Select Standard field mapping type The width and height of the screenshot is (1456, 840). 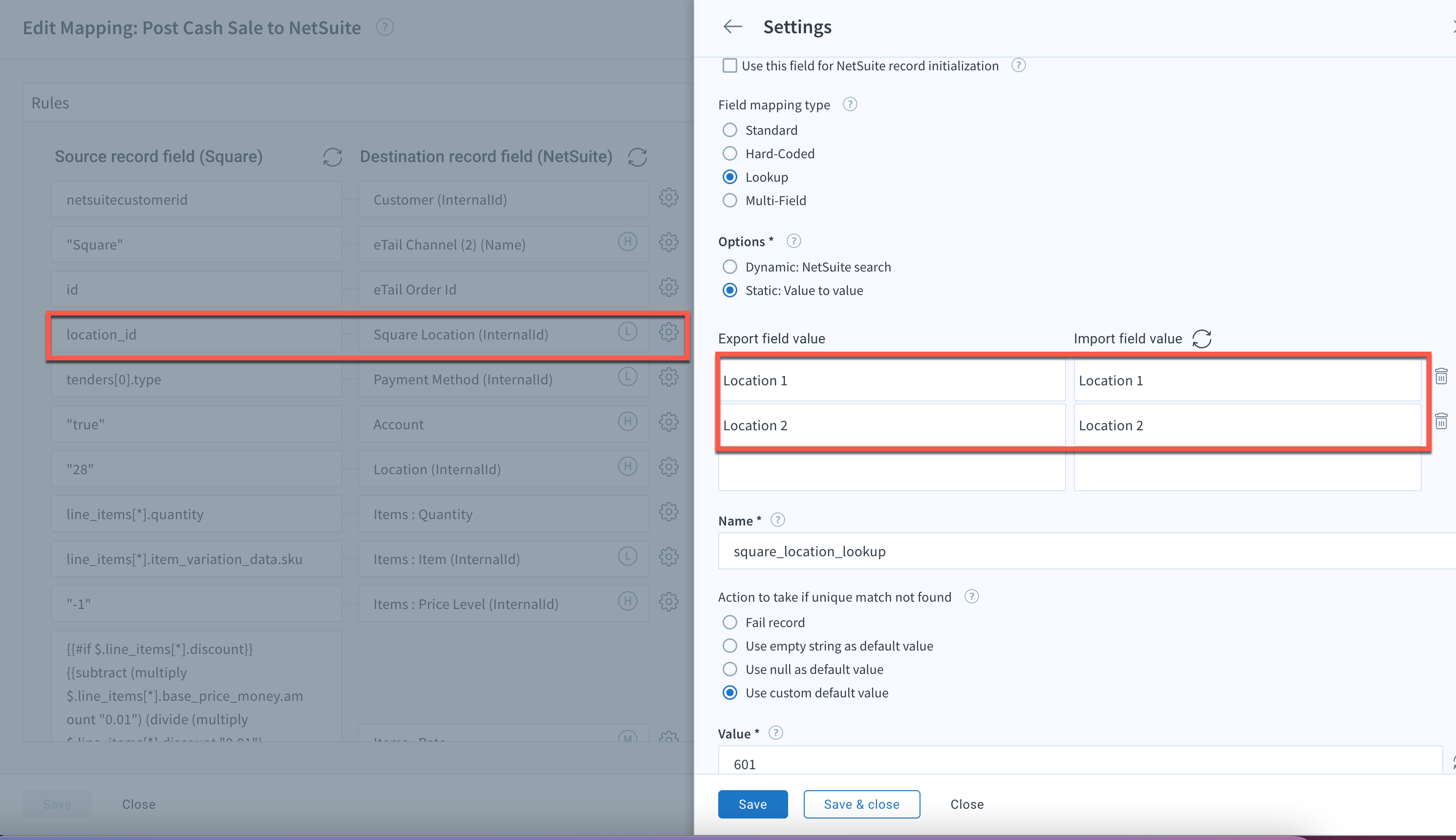pyautogui.click(x=729, y=130)
